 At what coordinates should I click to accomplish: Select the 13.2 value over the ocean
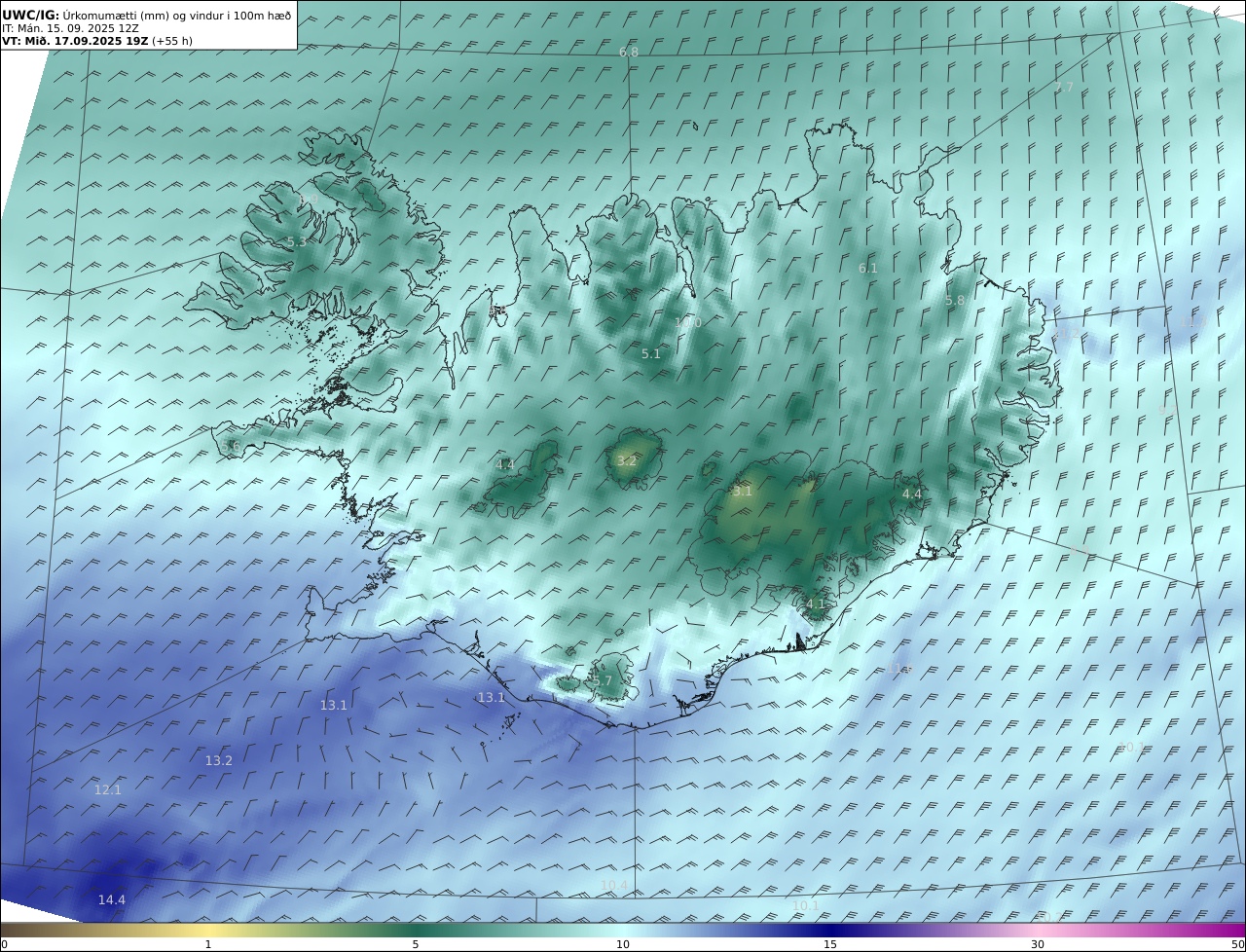pos(218,761)
